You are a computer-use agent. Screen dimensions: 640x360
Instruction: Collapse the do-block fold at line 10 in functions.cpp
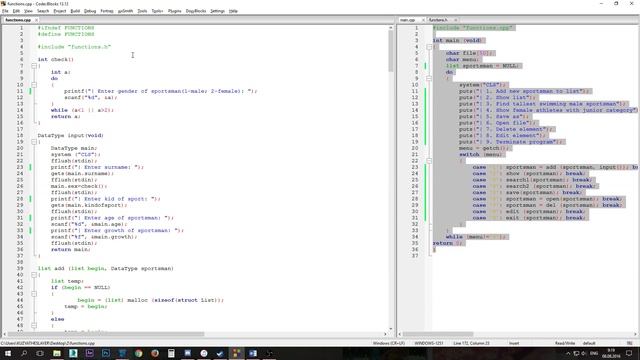[34, 85]
